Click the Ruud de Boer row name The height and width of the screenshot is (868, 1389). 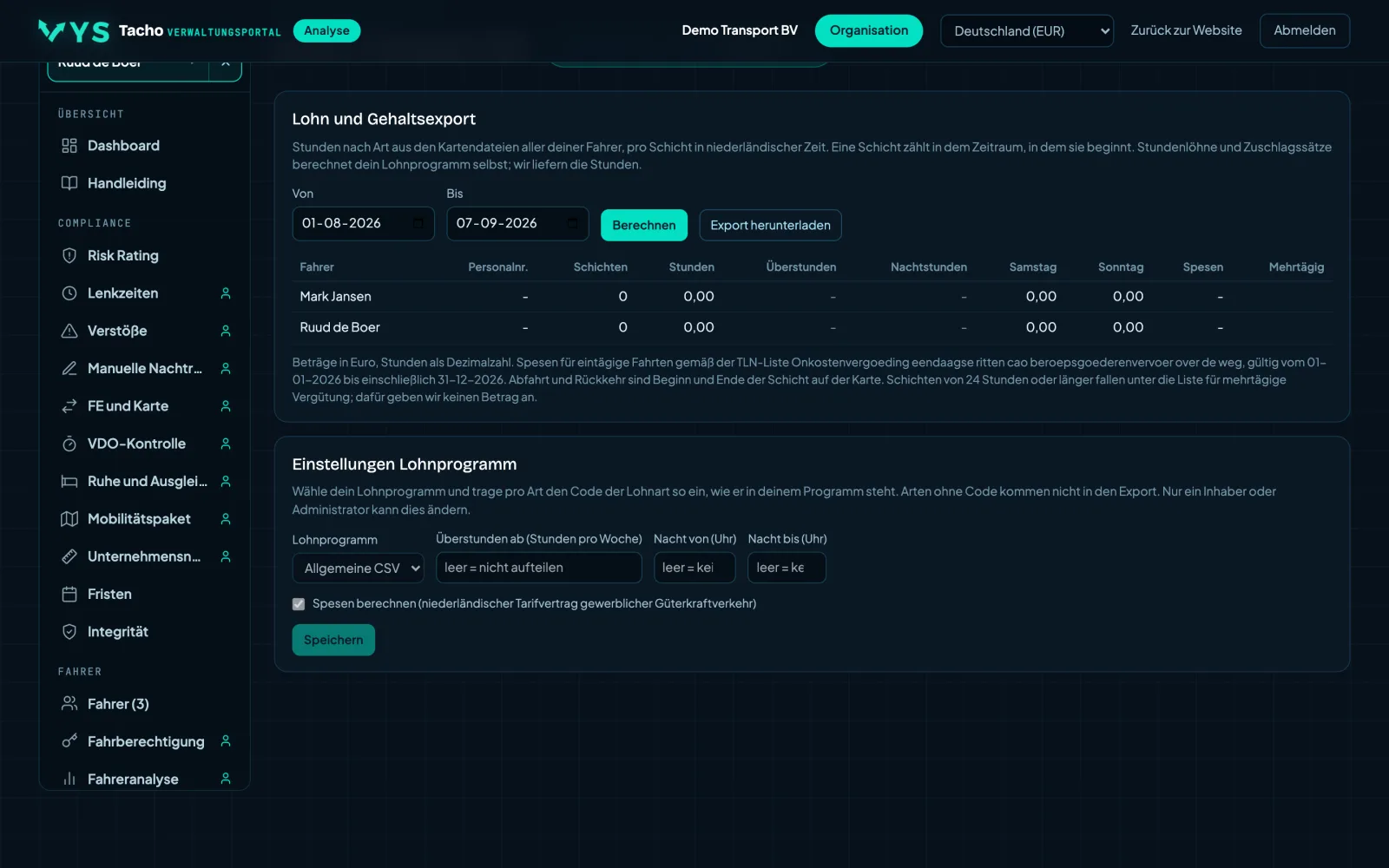[339, 327]
